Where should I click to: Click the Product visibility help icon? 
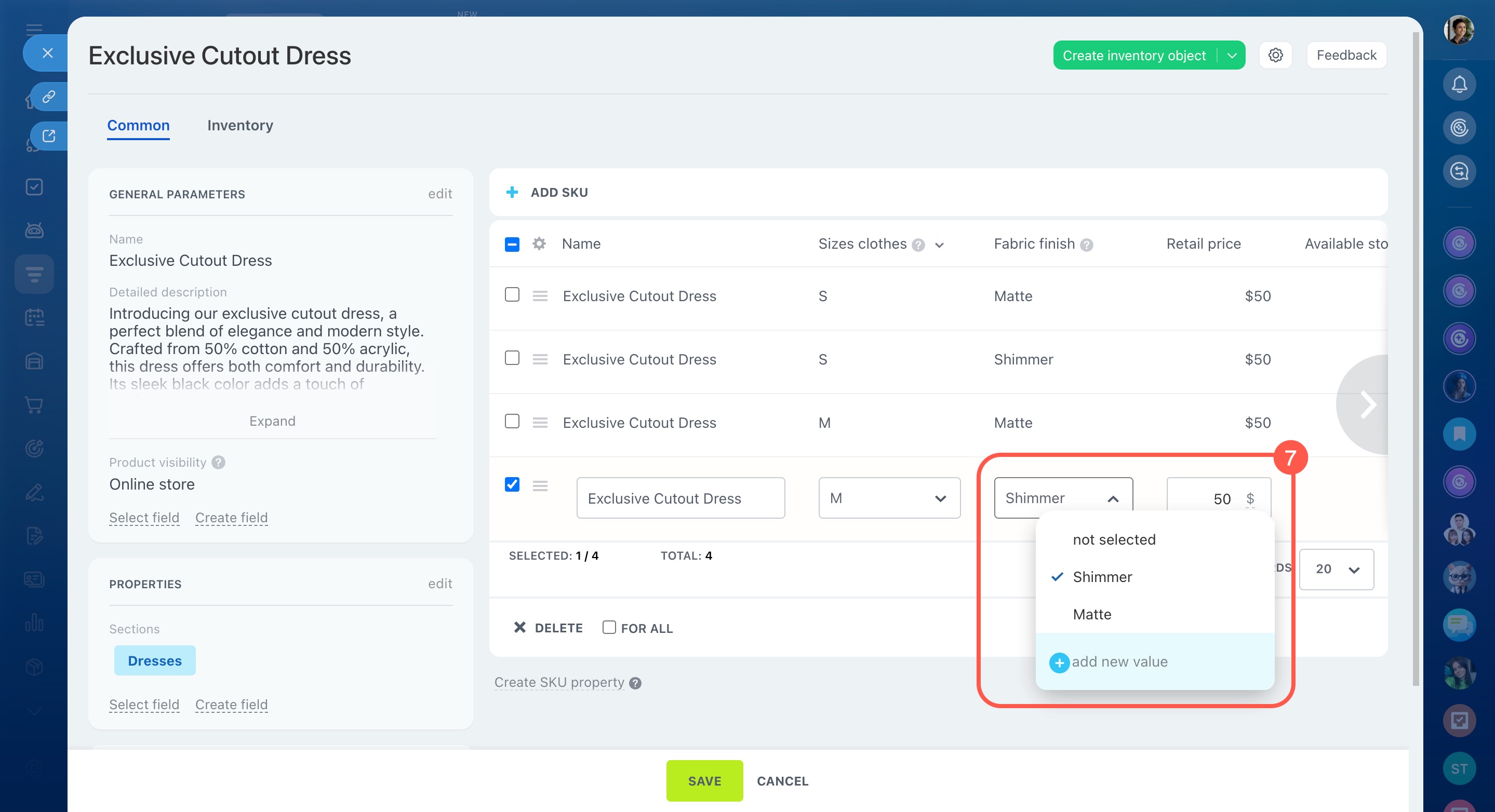[x=219, y=462]
